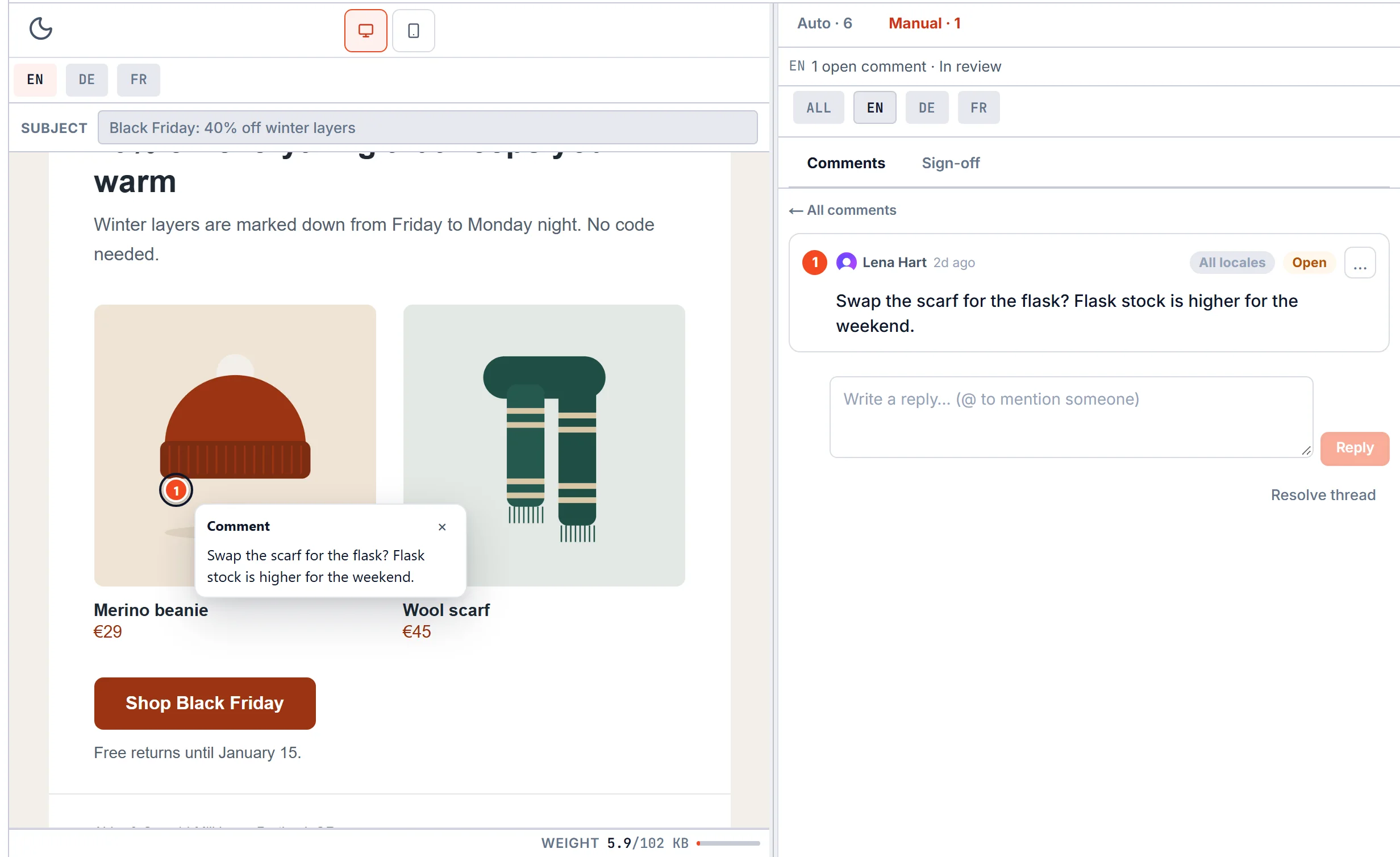This screenshot has width=1400, height=857.
Task: Filter comments by FR locale
Action: click(x=978, y=107)
